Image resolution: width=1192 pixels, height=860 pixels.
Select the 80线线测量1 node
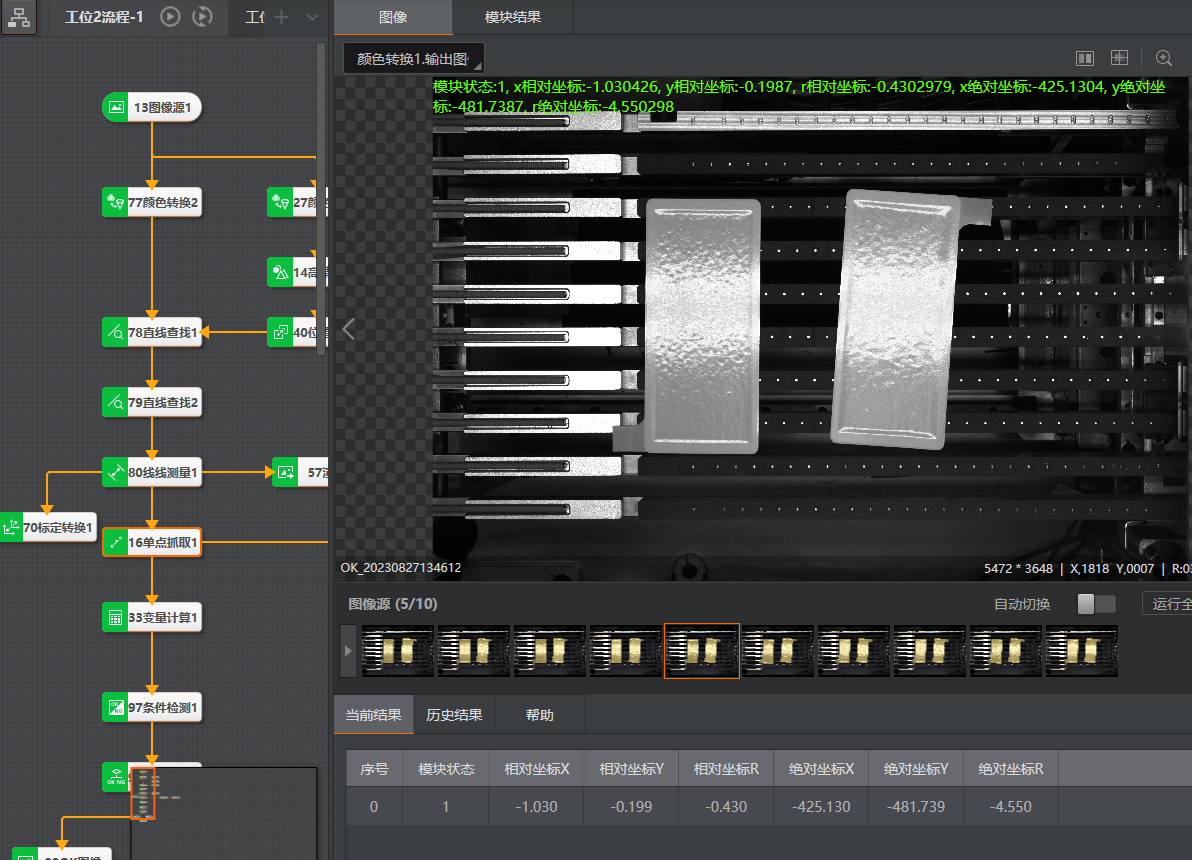[x=152, y=472]
